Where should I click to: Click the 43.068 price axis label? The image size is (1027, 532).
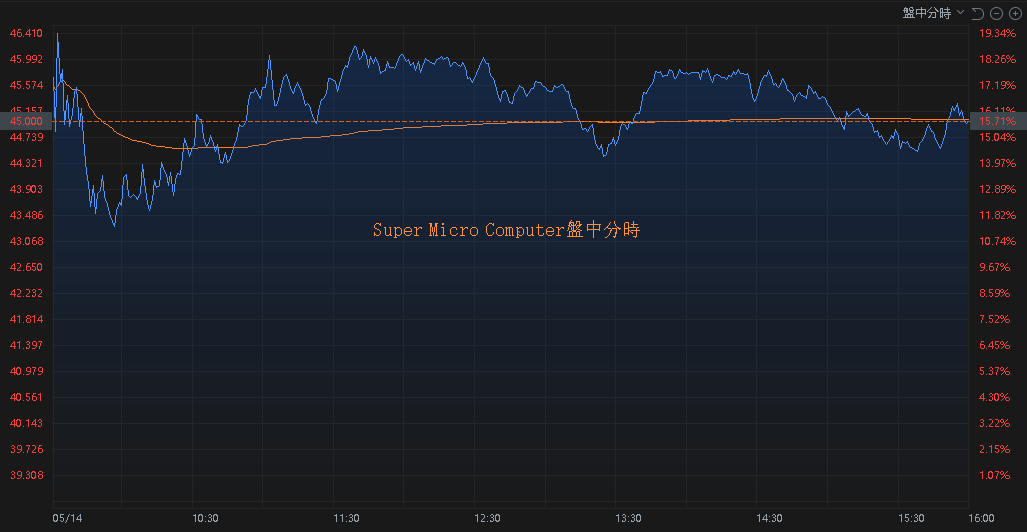click(x=26, y=241)
